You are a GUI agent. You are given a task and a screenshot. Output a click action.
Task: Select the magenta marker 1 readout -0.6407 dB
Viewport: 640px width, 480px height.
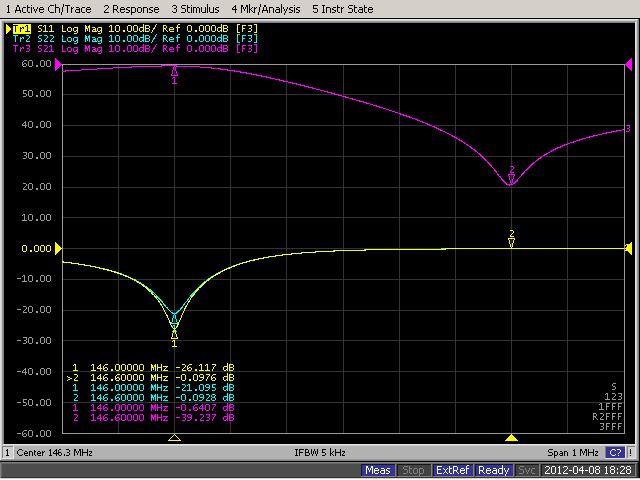(x=153, y=408)
